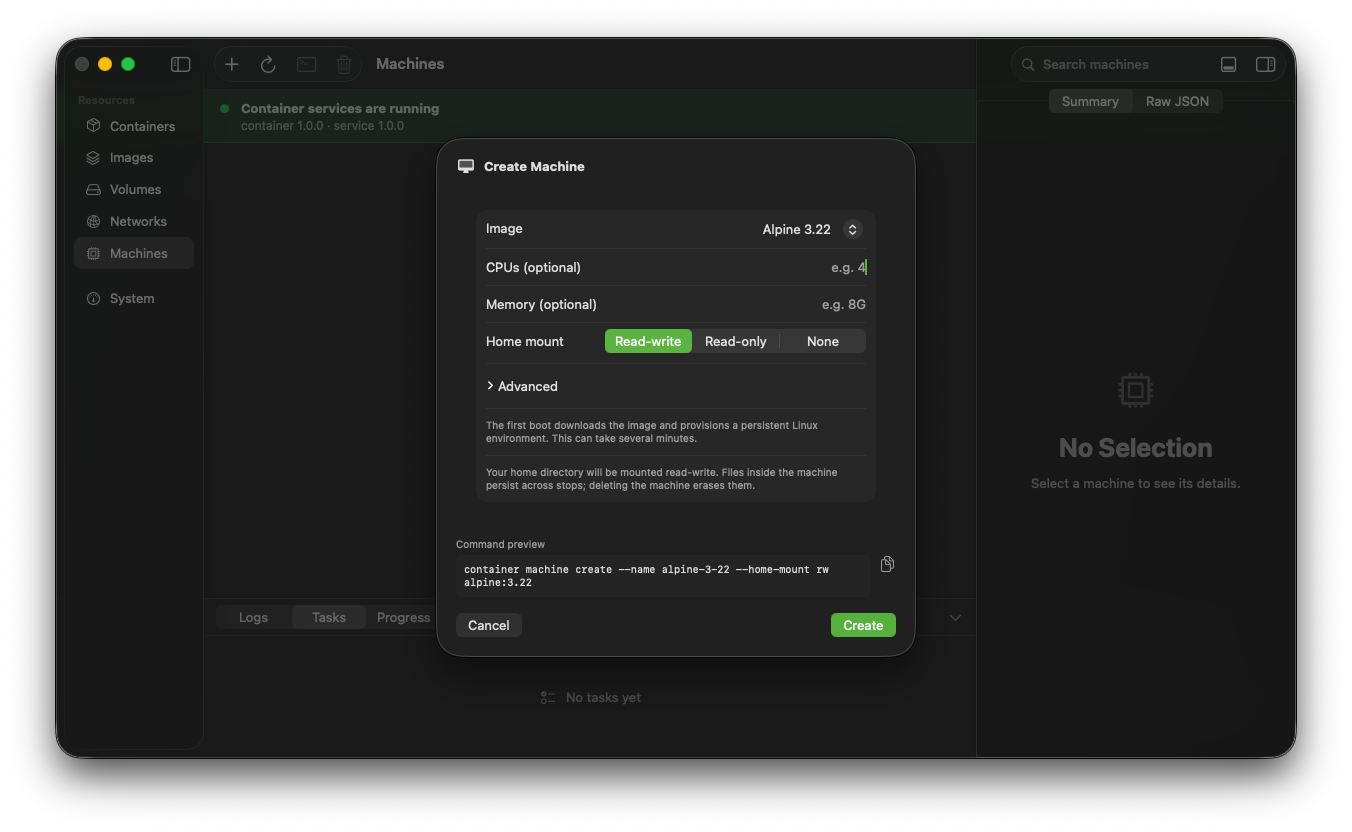Viewport: 1352px width, 832px height.
Task: Click the green Create button
Action: [x=863, y=625]
